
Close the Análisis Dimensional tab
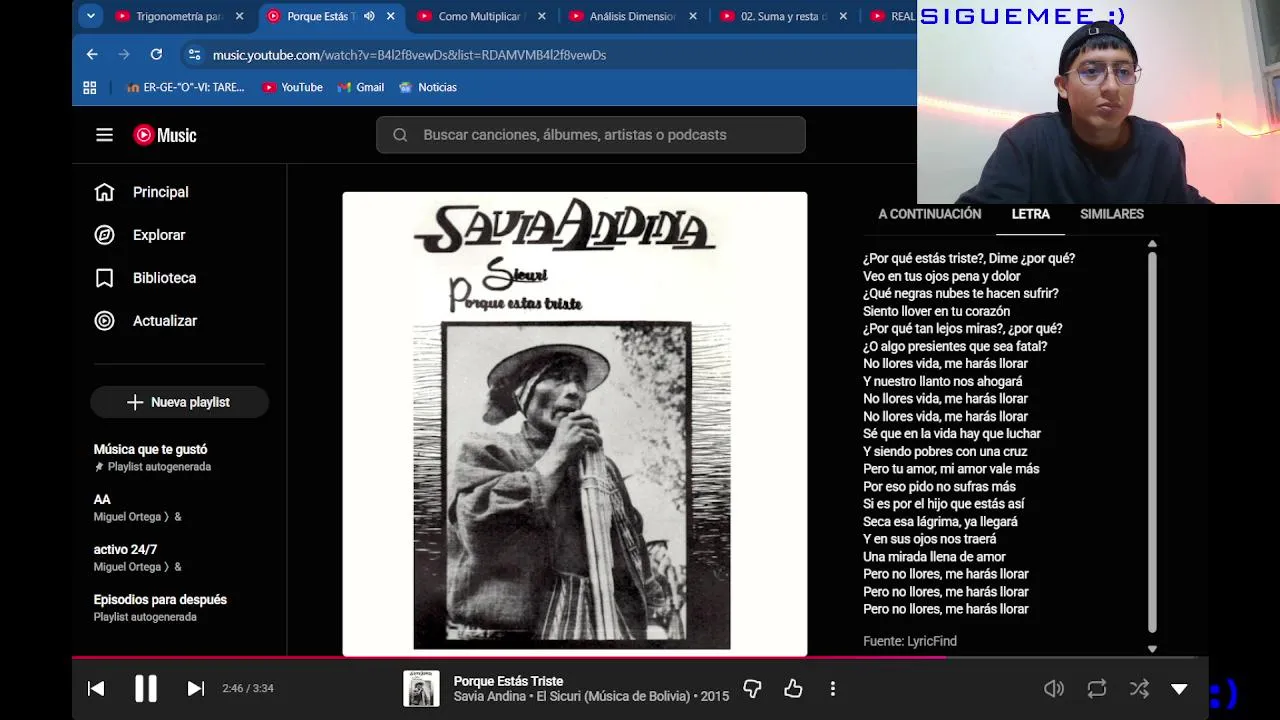click(x=693, y=16)
